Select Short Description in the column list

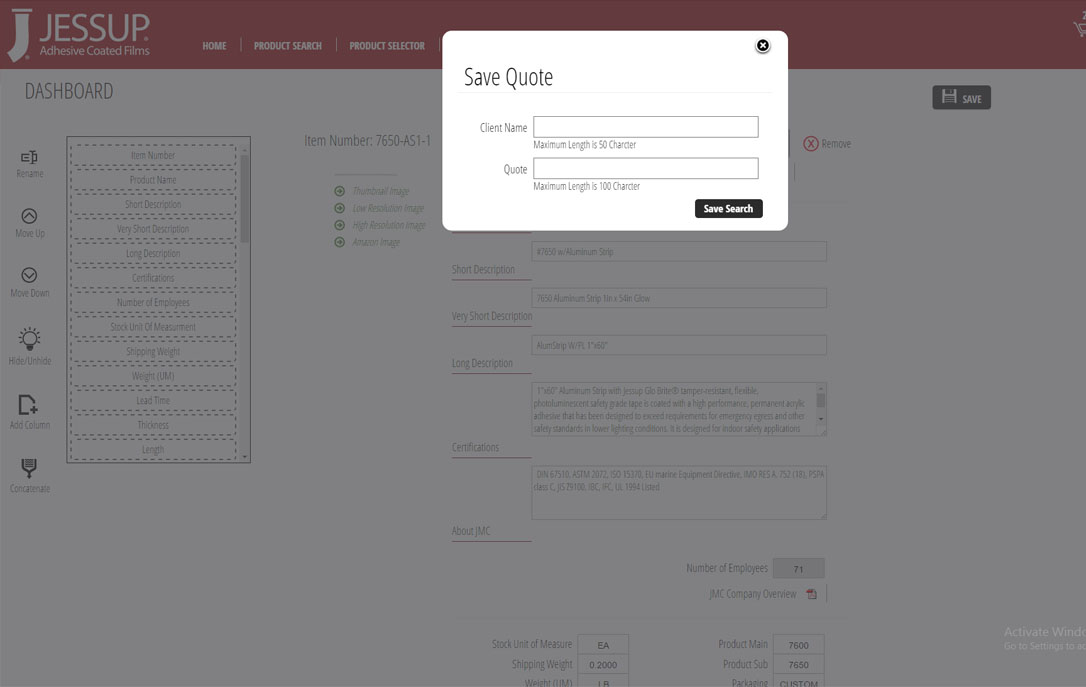[x=153, y=204]
